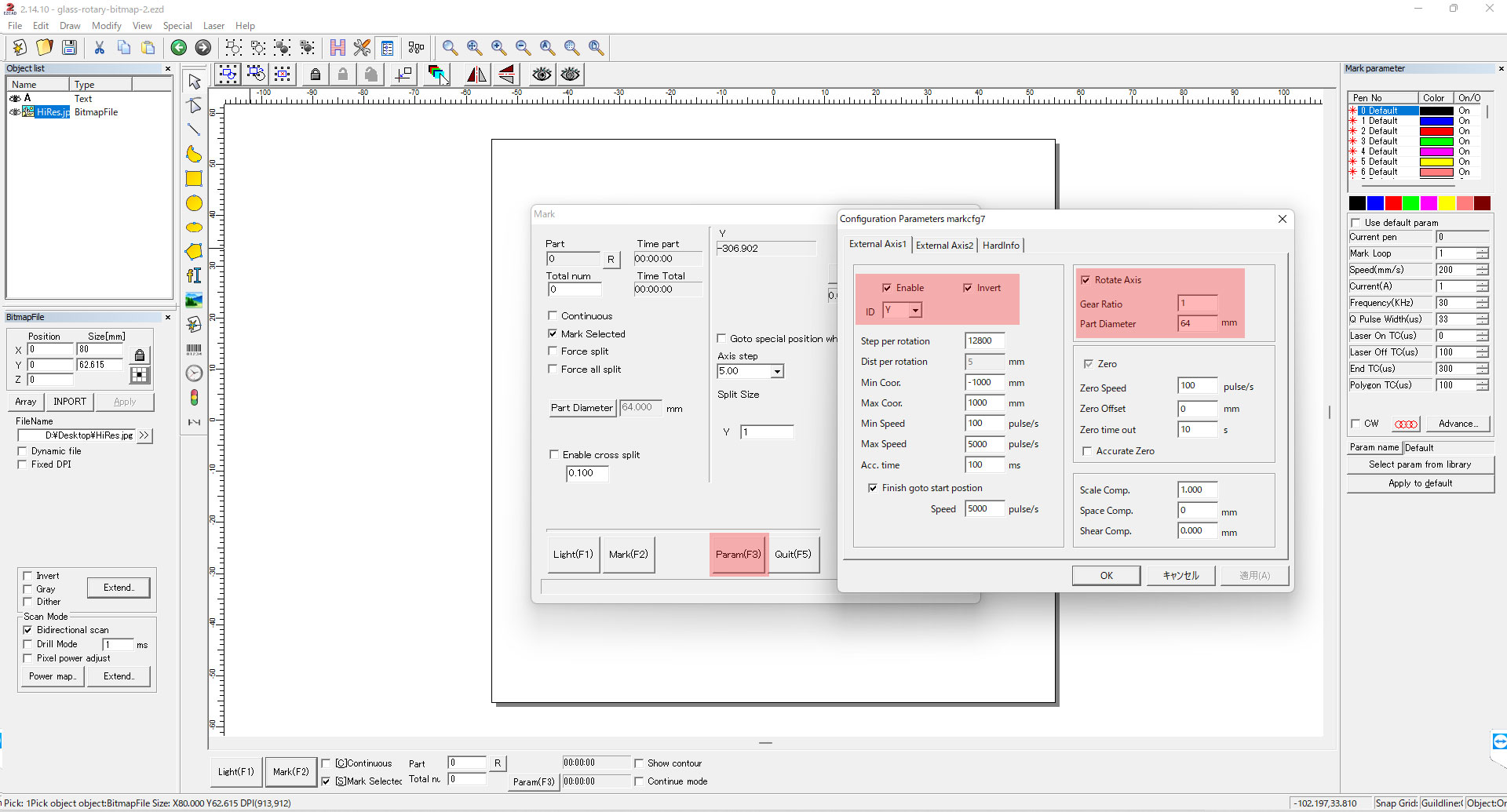Open the Axis step dropdown
The image size is (1507, 812).
(777, 371)
